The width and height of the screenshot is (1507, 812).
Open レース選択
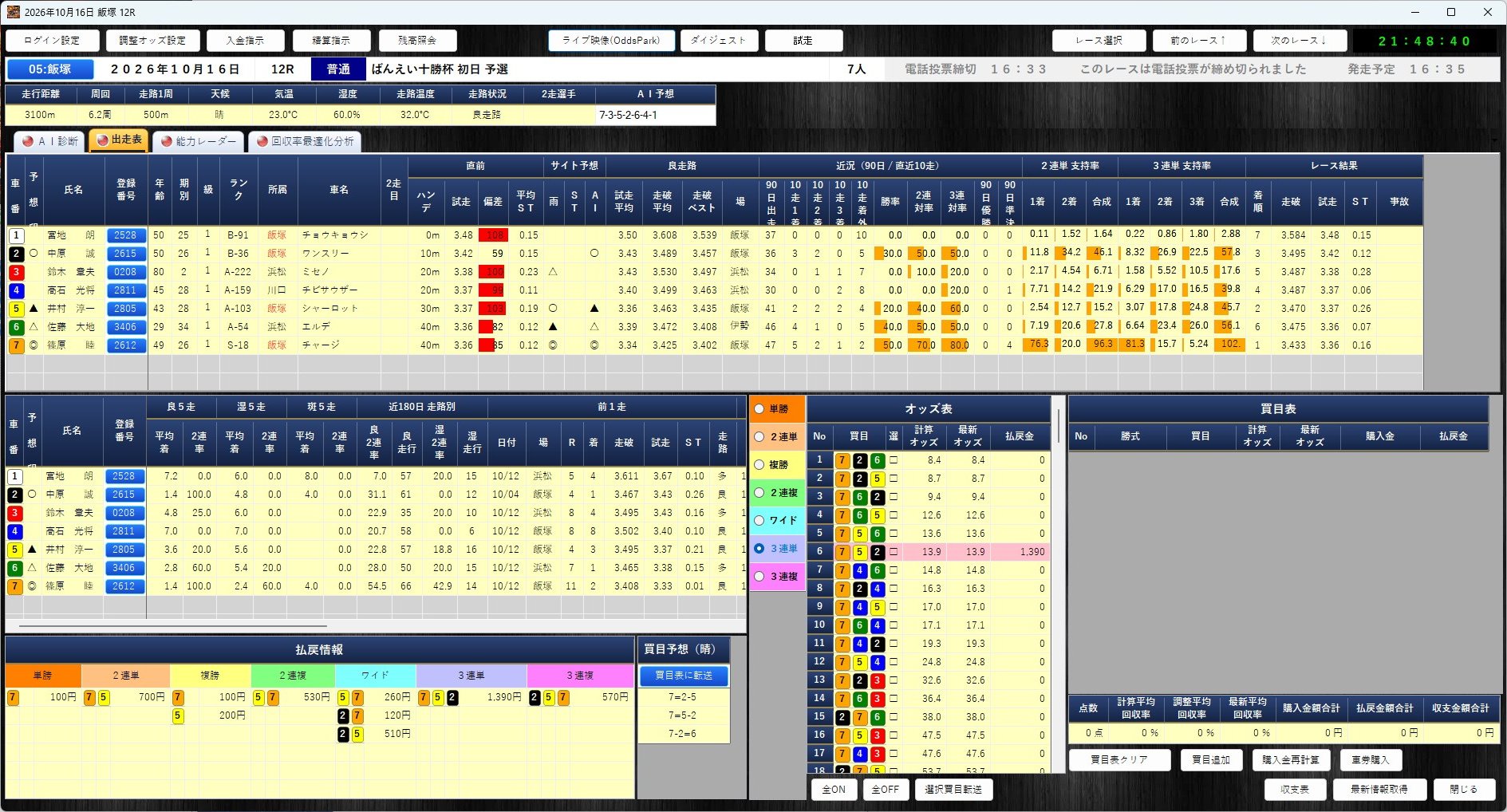click(1099, 41)
